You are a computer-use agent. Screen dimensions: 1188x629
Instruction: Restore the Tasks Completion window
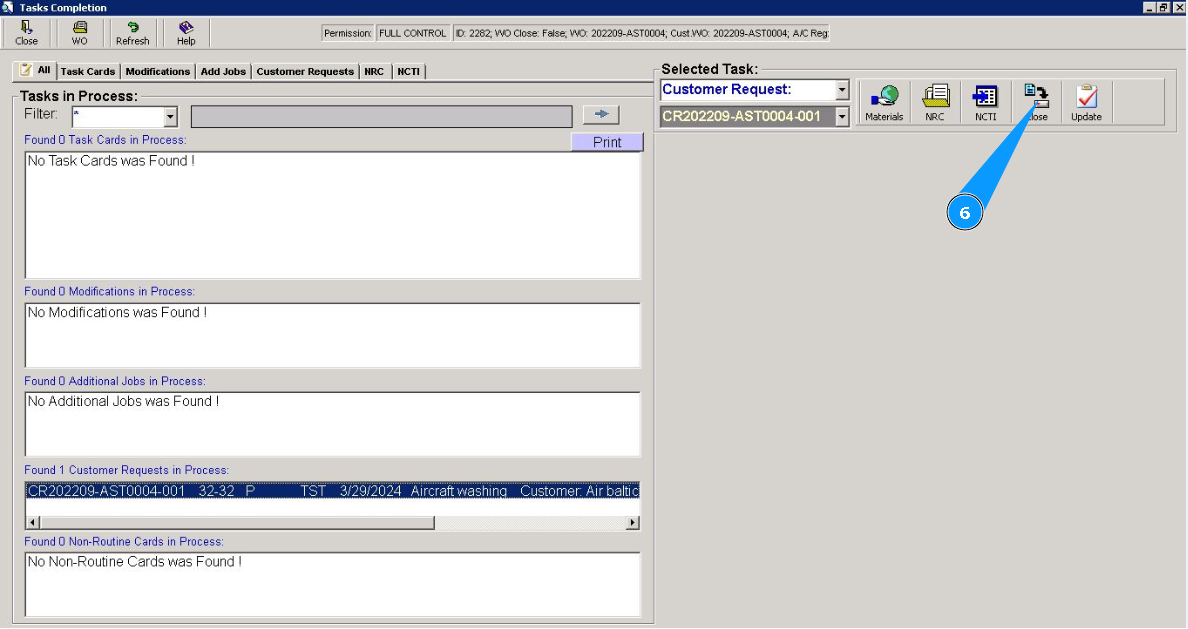[x=1164, y=8]
